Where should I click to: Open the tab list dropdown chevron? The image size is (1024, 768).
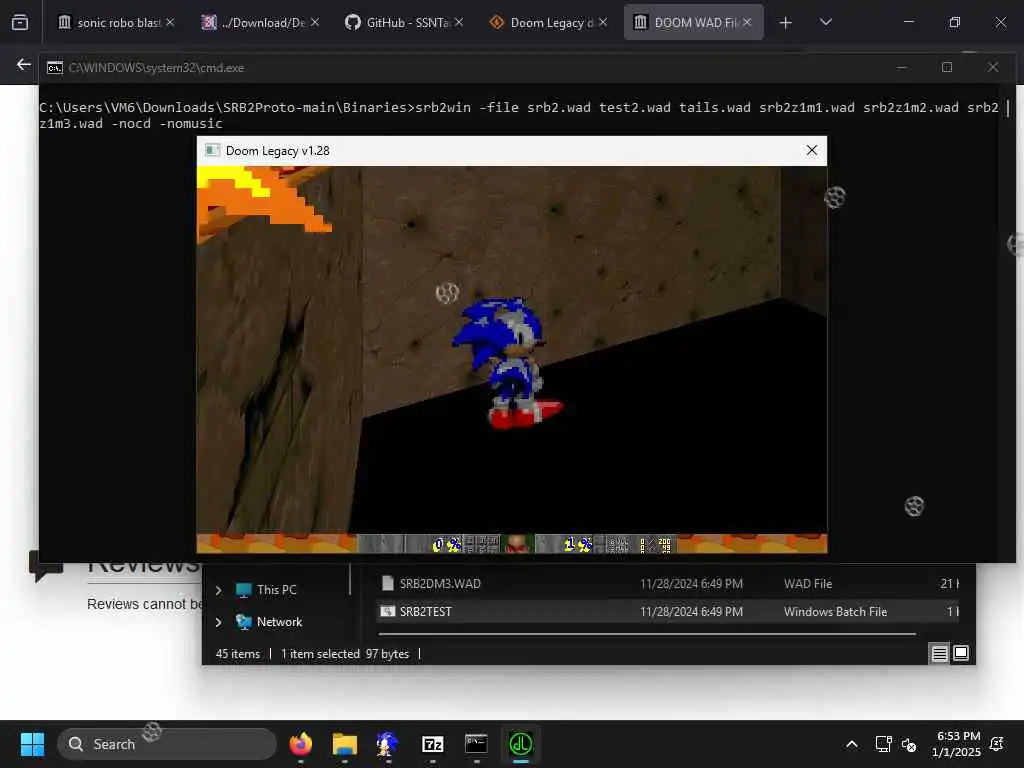pyautogui.click(x=825, y=22)
